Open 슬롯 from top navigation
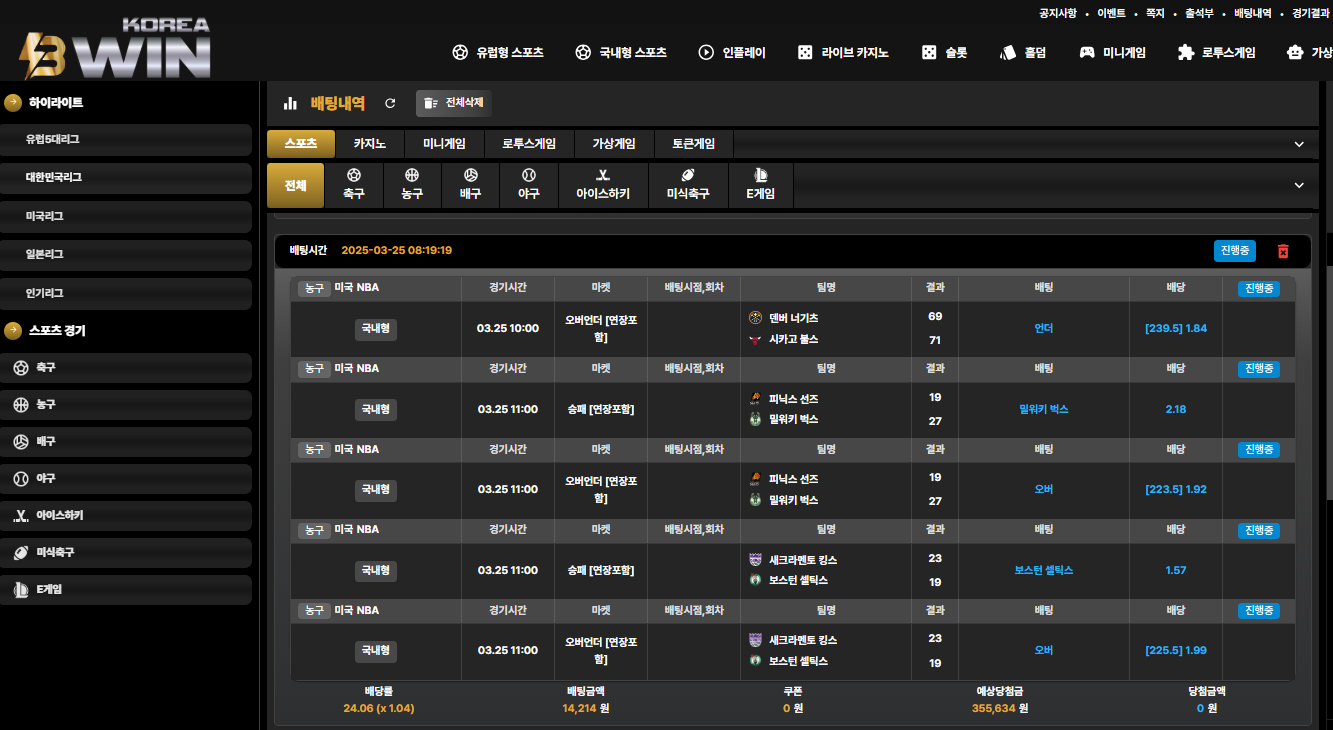1333x730 pixels. pos(944,53)
